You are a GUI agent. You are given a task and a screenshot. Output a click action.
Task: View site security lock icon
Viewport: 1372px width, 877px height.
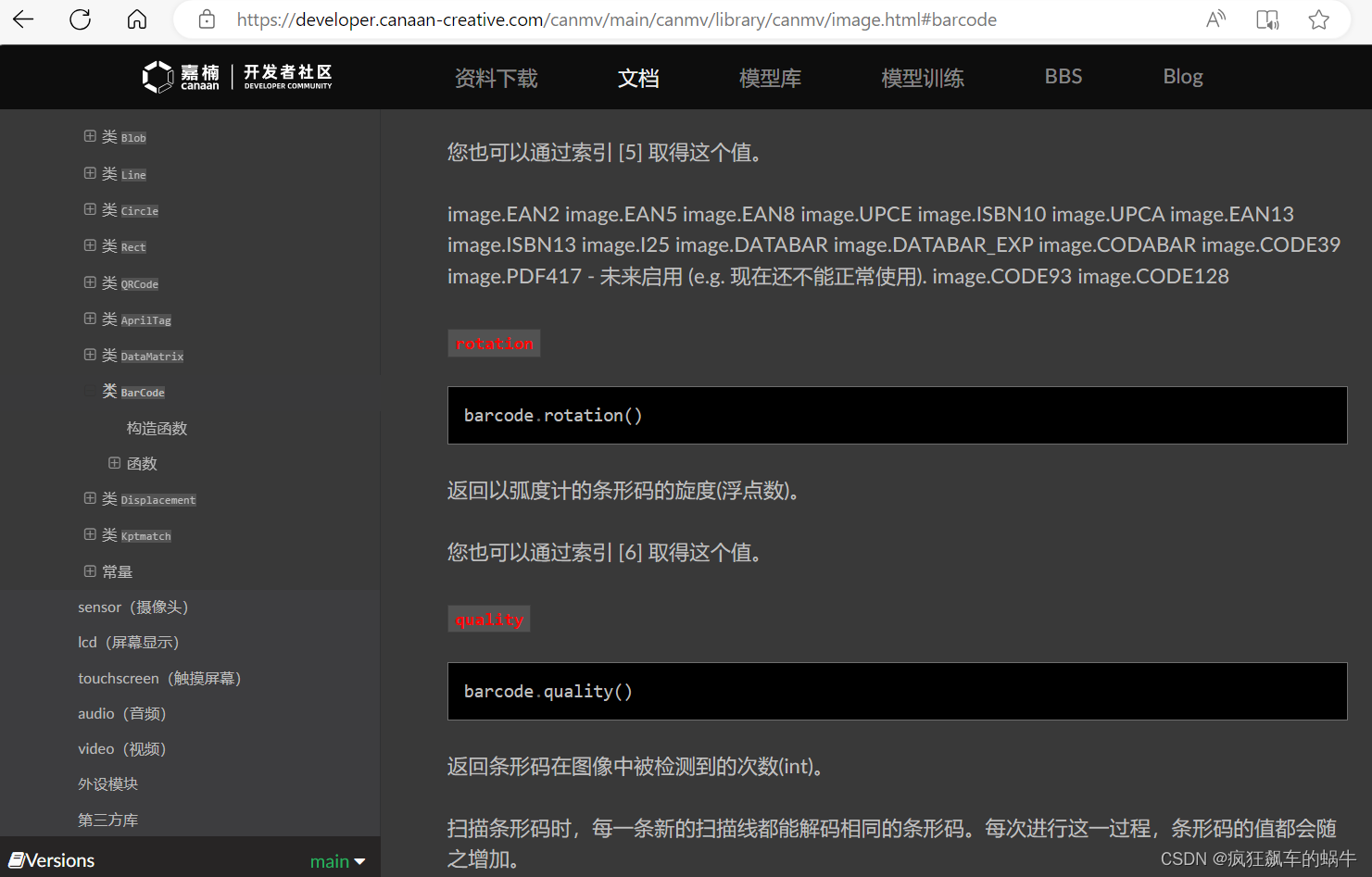coord(207,19)
